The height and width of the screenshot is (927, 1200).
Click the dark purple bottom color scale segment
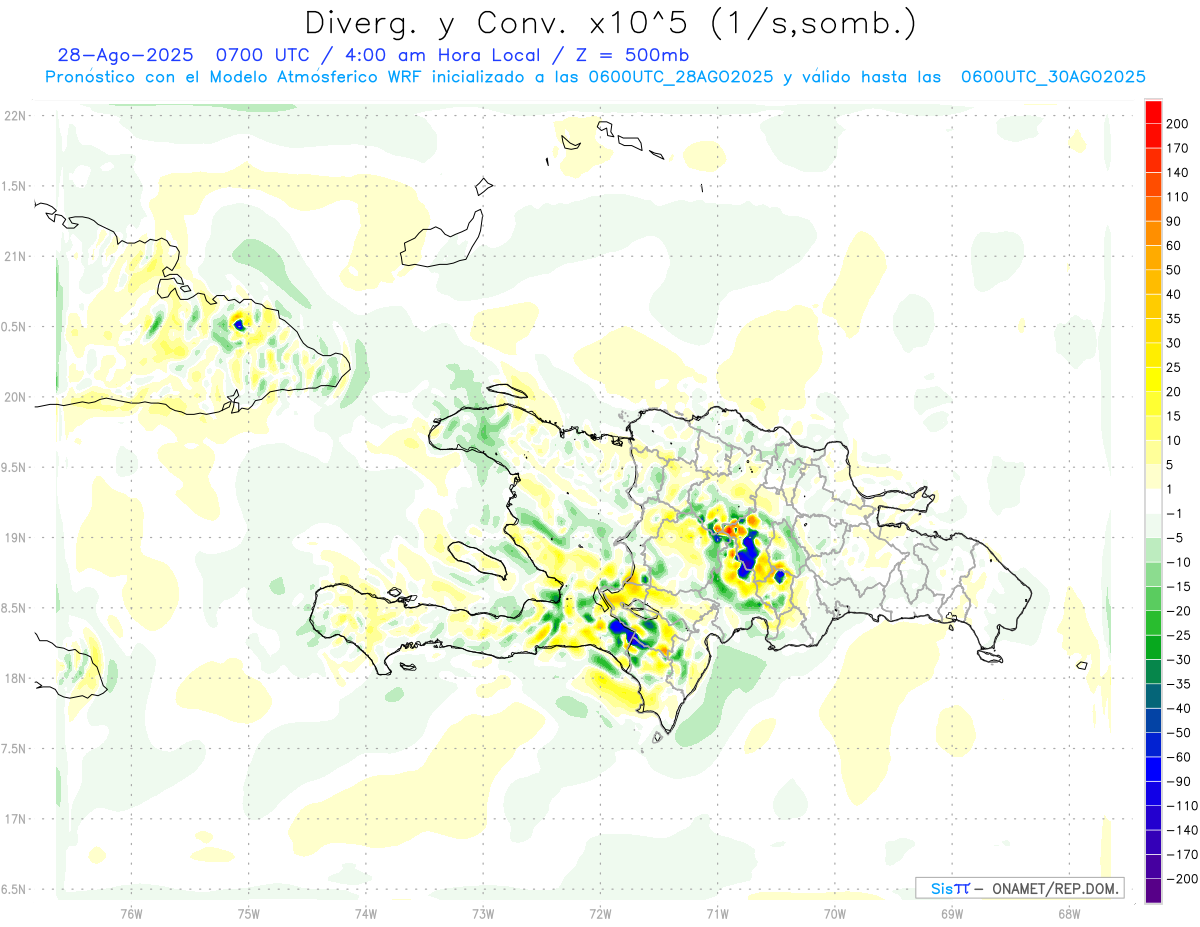(1153, 891)
